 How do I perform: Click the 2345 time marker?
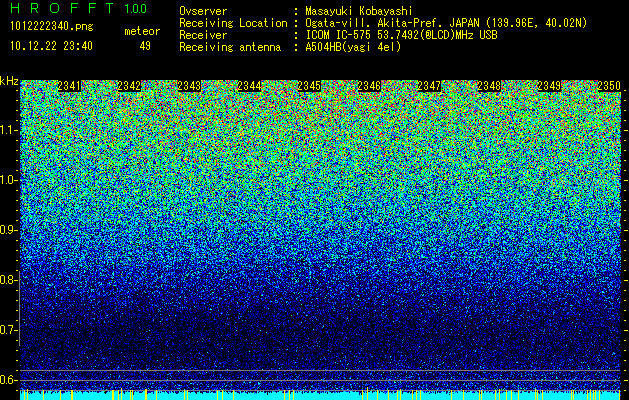click(309, 86)
